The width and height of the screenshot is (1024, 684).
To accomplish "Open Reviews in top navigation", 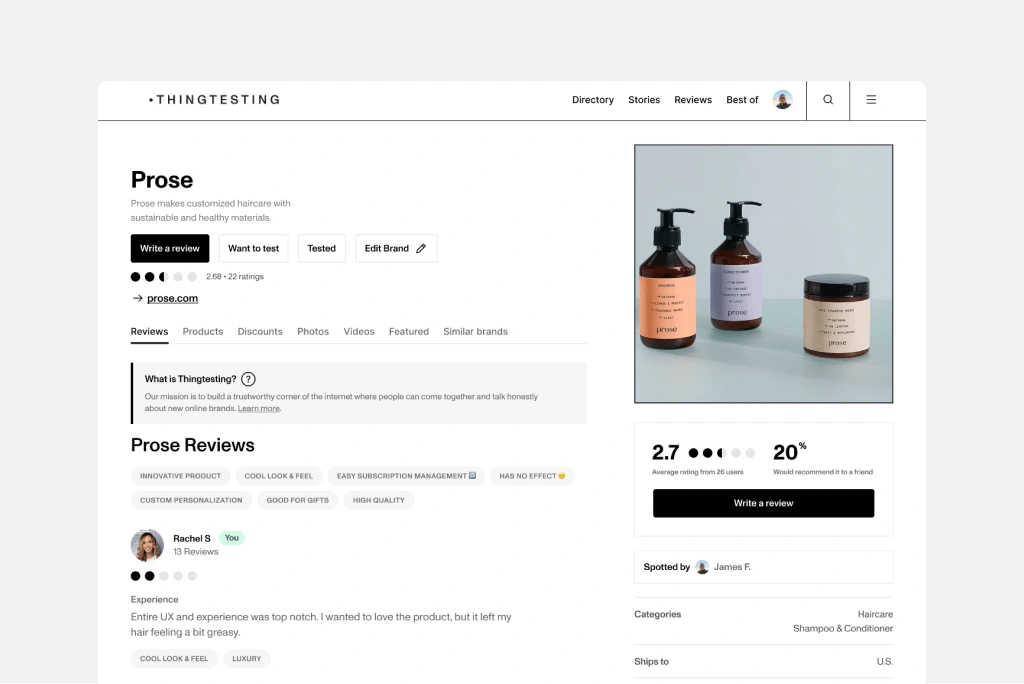I will [x=693, y=100].
